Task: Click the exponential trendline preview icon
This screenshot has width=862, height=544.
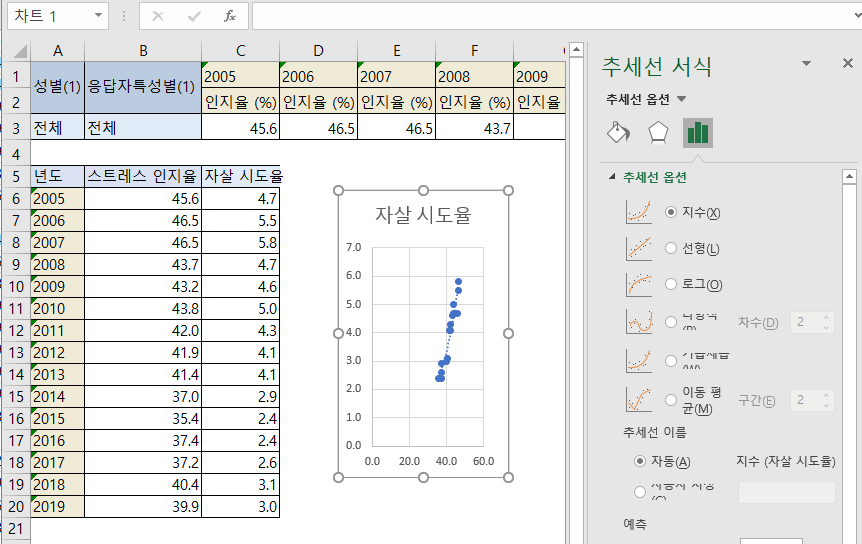Action: pyautogui.click(x=639, y=212)
